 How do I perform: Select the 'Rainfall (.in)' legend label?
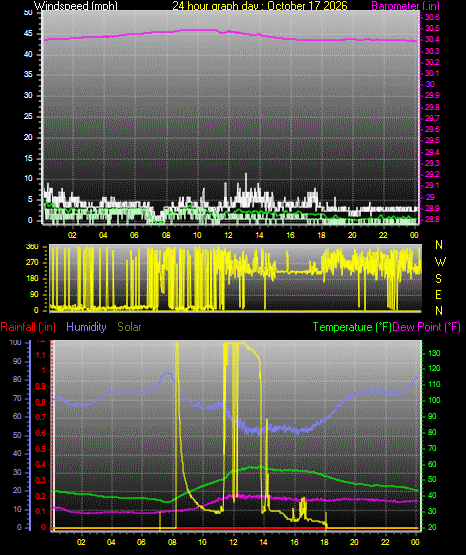28,327
